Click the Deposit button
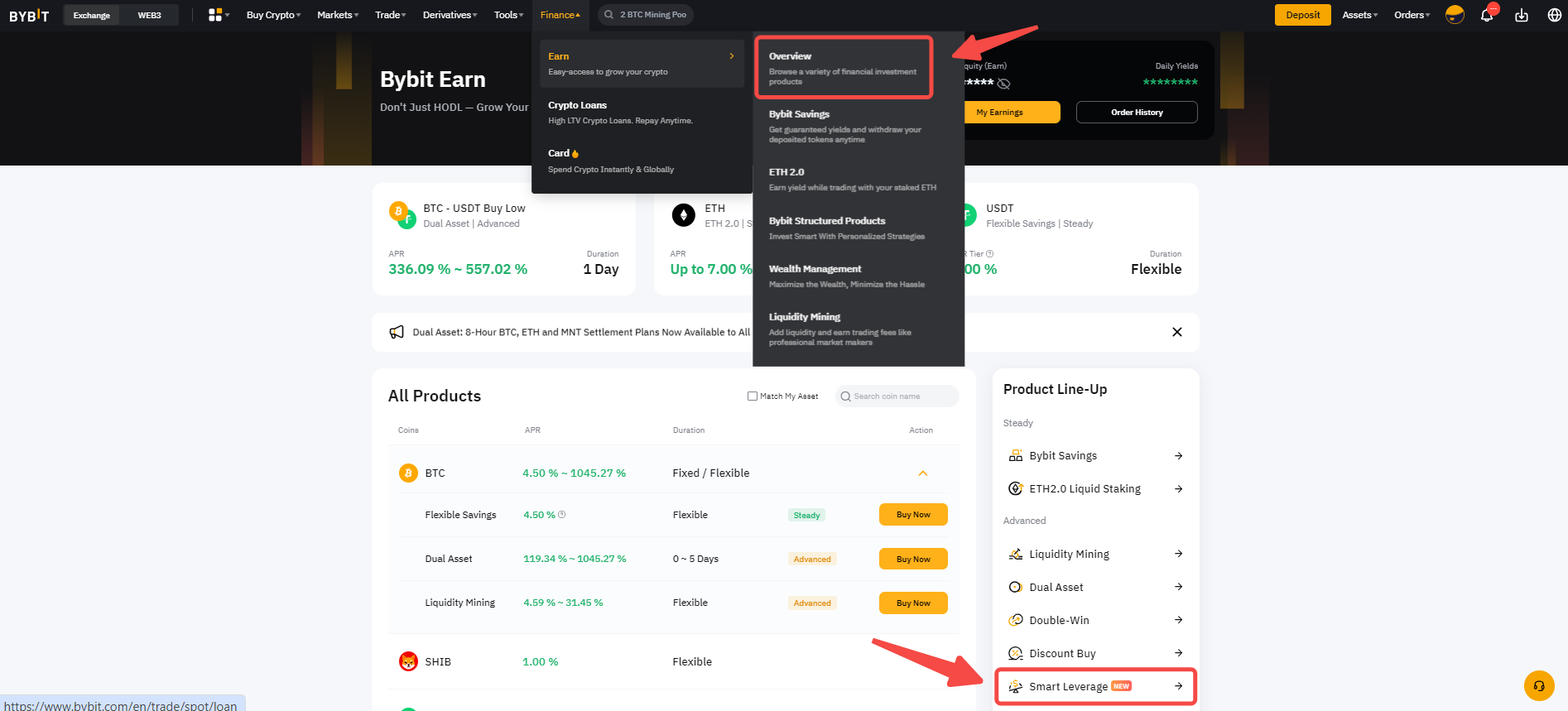Viewport: 1568px width, 711px height. click(x=1302, y=15)
